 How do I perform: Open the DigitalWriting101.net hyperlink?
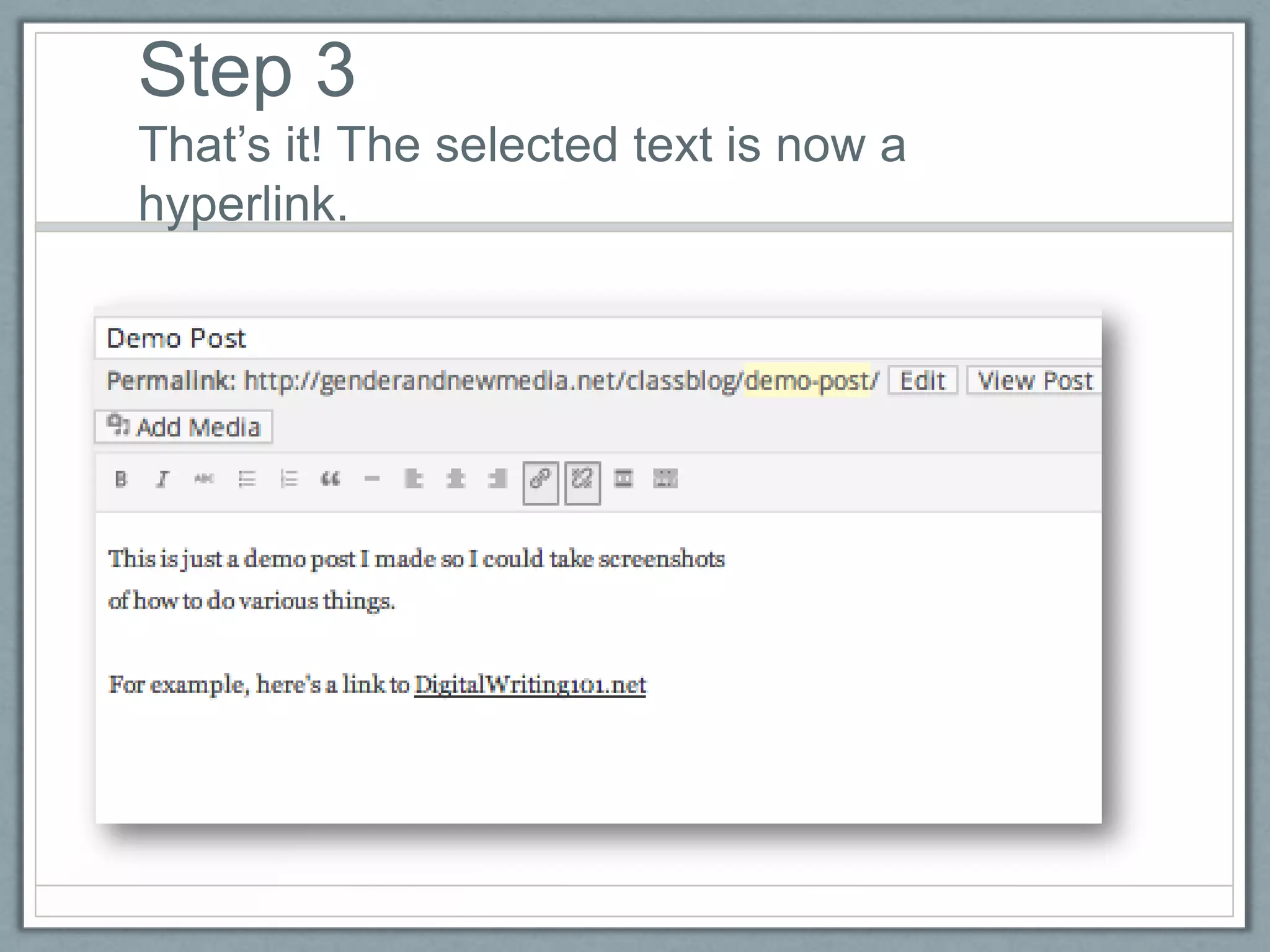pyautogui.click(x=530, y=685)
